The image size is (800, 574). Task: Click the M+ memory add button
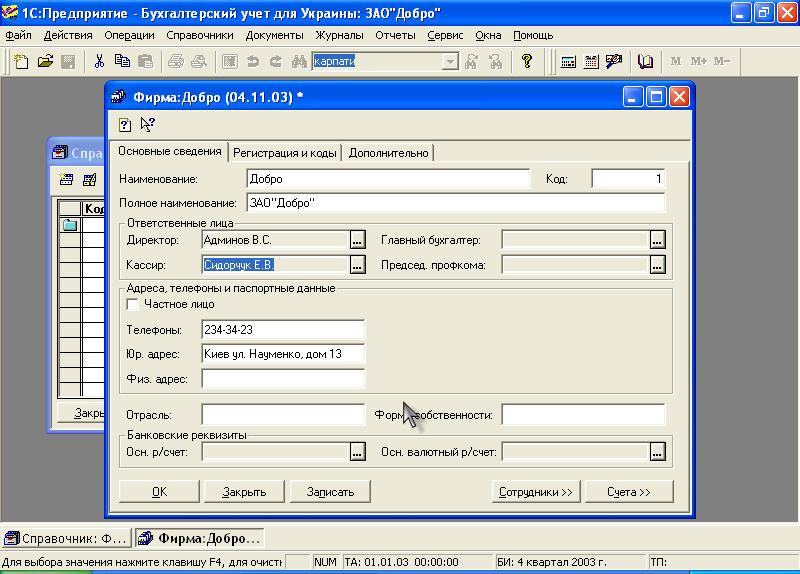tap(699, 62)
